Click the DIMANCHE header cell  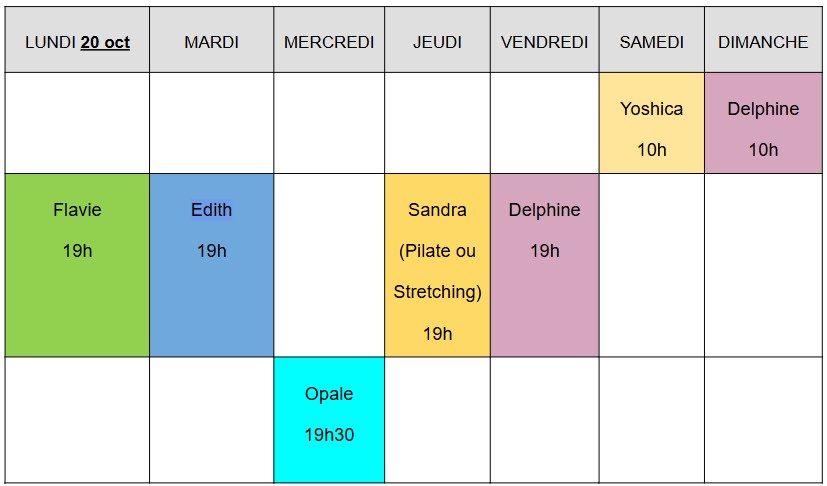pyautogui.click(x=763, y=42)
